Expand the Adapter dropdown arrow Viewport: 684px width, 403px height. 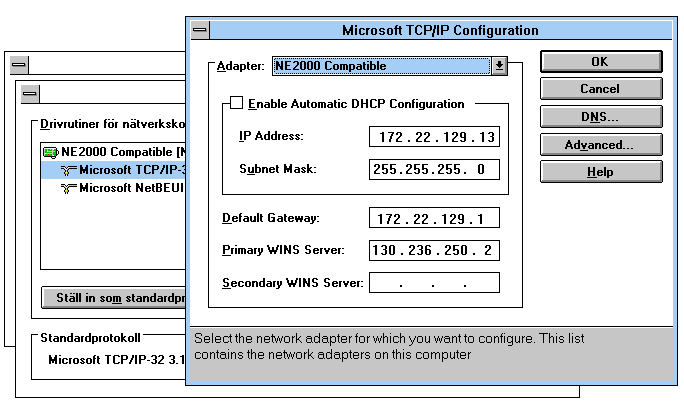click(x=500, y=66)
